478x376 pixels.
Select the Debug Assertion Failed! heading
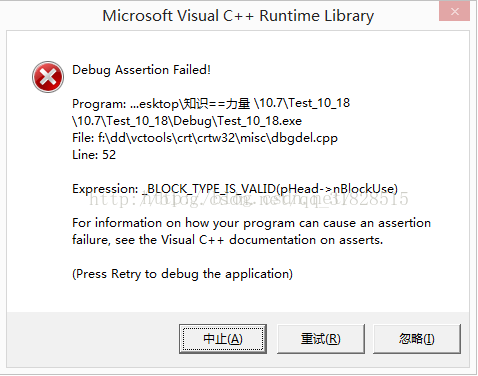(x=141, y=70)
